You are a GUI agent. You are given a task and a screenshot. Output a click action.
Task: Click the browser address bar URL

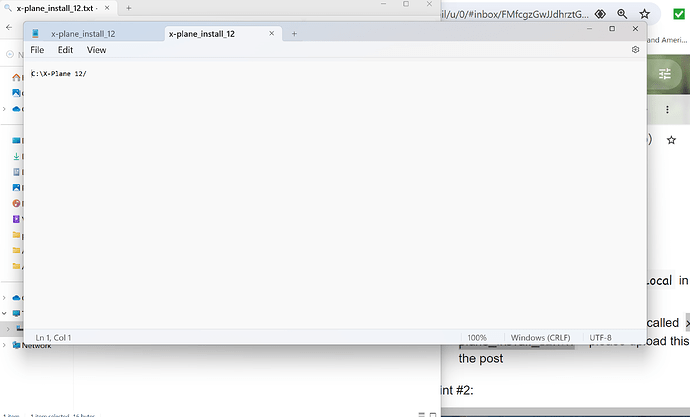[515, 14]
